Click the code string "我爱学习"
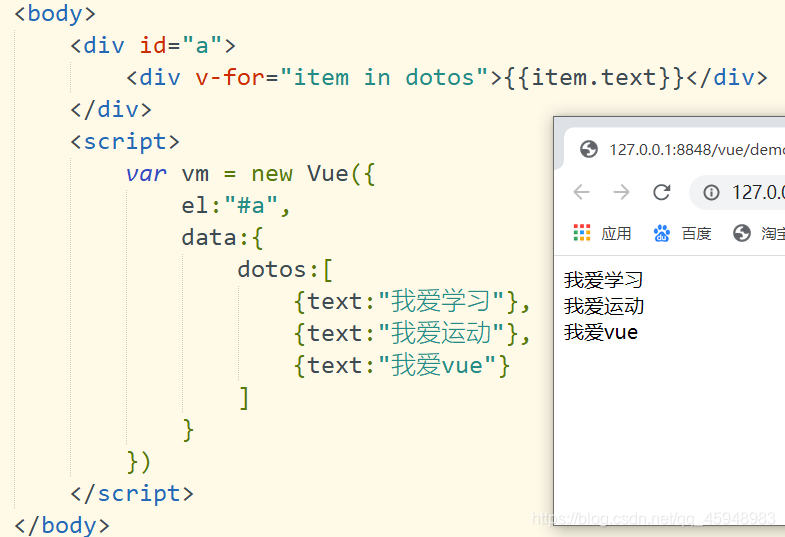Image resolution: width=785 pixels, height=537 pixels. click(441, 301)
